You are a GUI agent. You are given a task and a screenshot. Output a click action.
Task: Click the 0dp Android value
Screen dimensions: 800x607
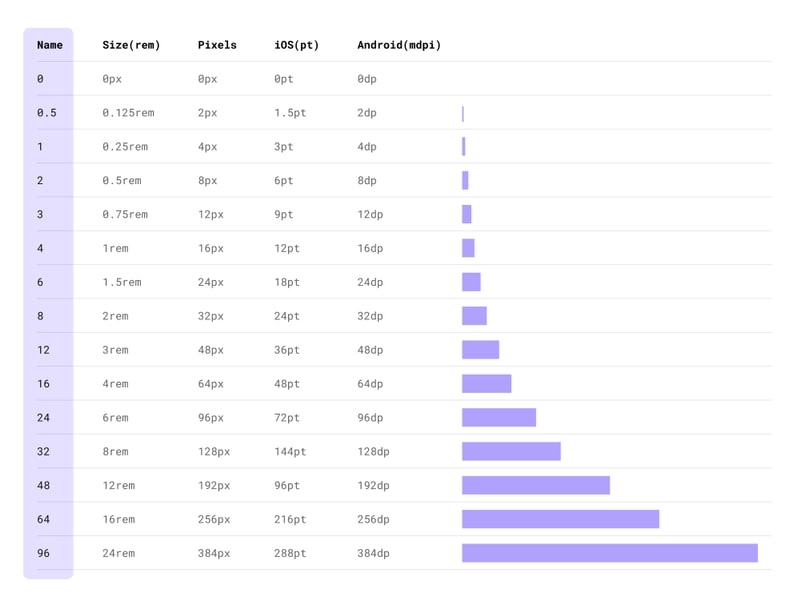pos(367,78)
